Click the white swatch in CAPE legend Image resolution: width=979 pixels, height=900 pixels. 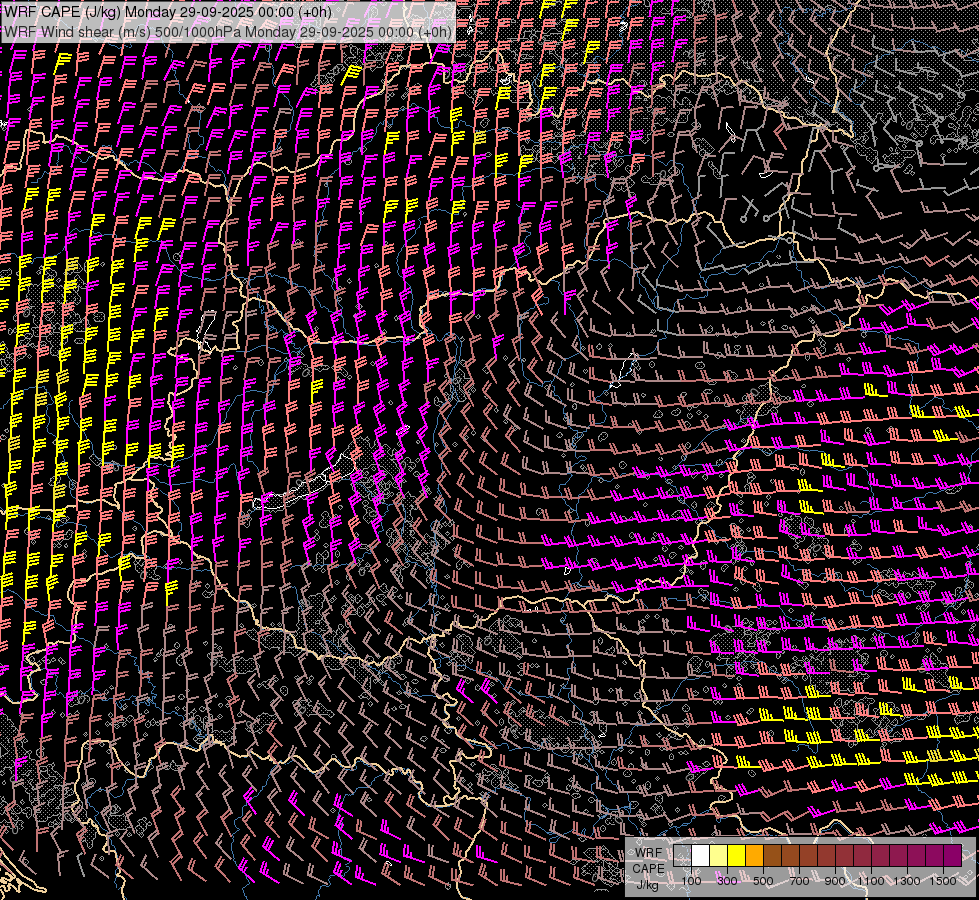click(700, 855)
